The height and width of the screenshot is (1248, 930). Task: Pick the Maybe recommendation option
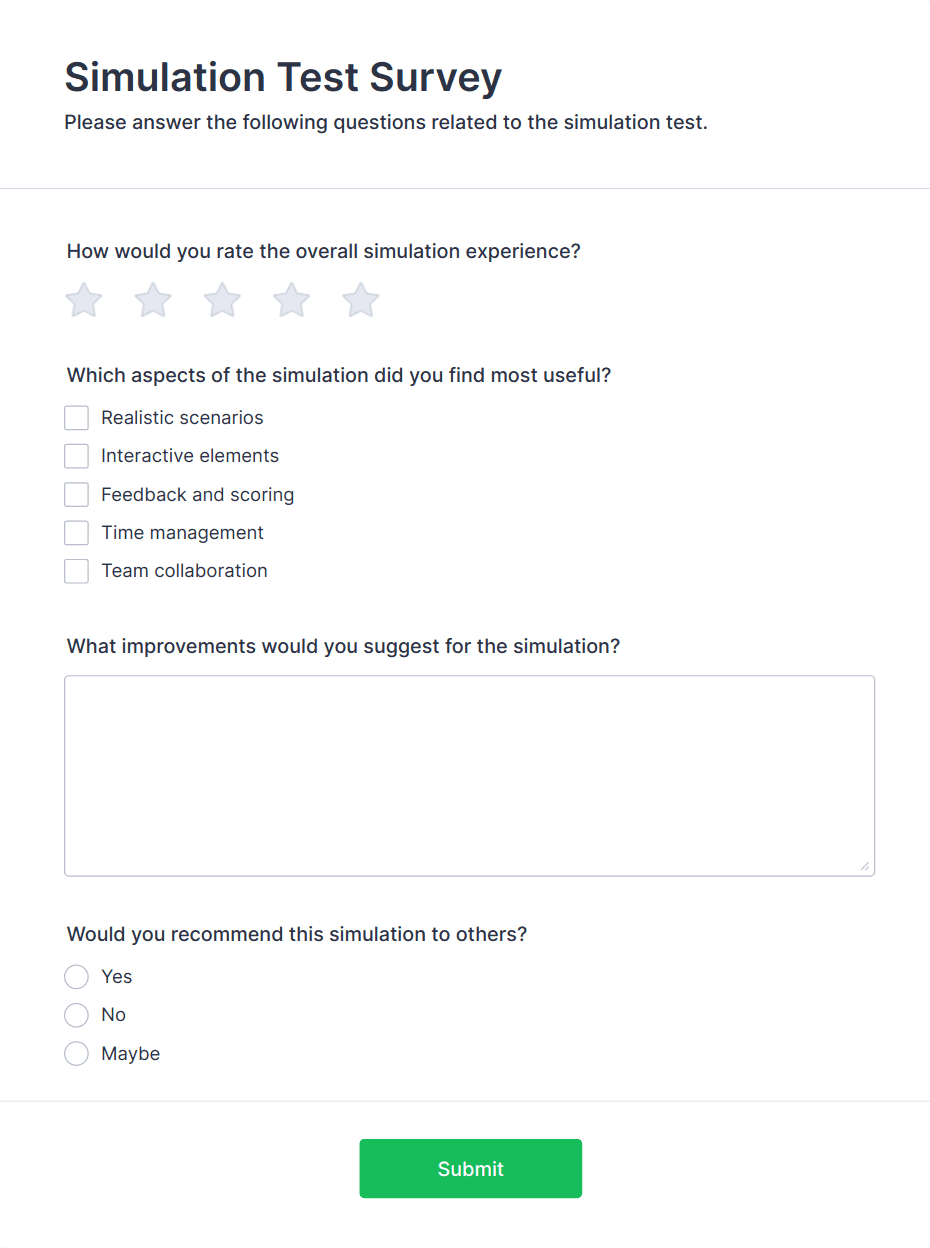pos(77,1054)
